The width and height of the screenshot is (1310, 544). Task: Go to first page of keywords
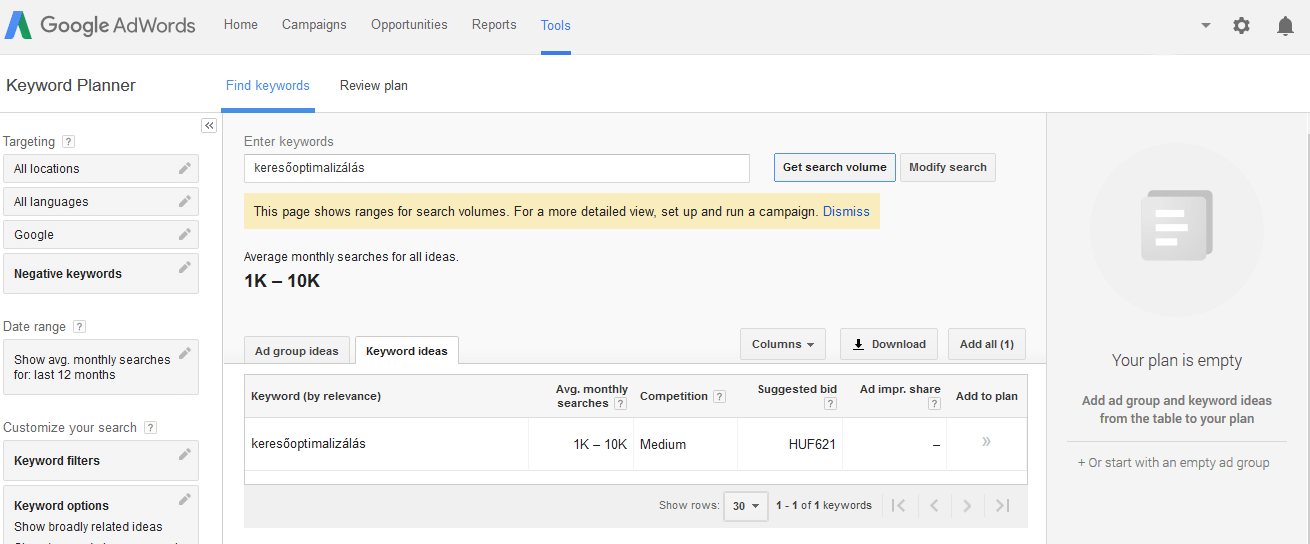[x=898, y=506]
